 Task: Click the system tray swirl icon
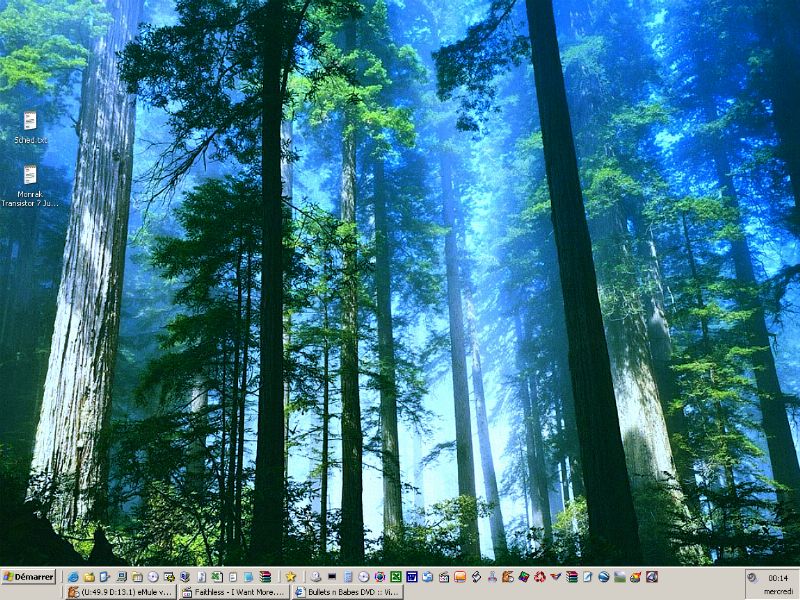(752, 578)
